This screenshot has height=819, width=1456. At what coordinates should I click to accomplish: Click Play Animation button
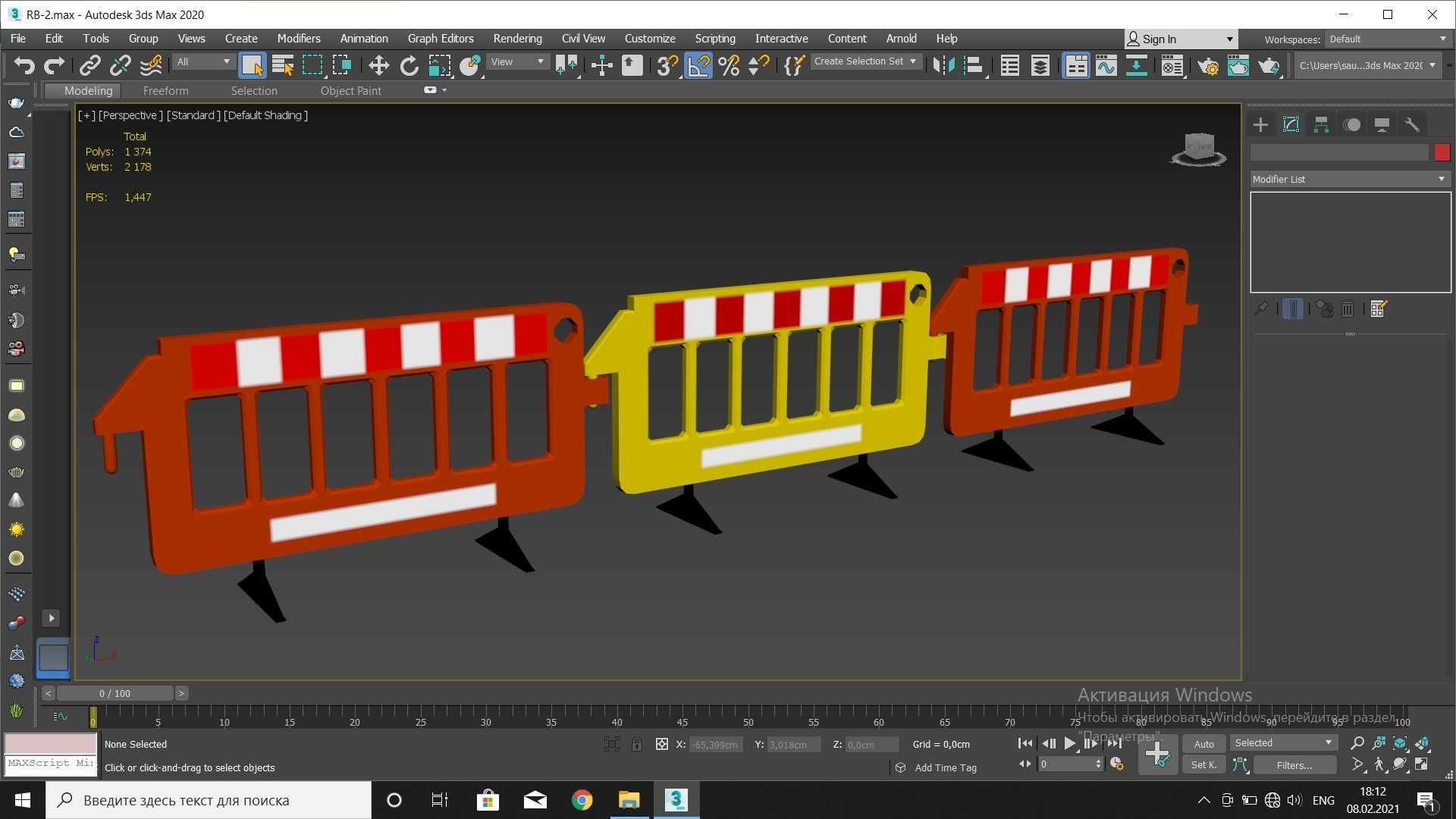tap(1069, 743)
